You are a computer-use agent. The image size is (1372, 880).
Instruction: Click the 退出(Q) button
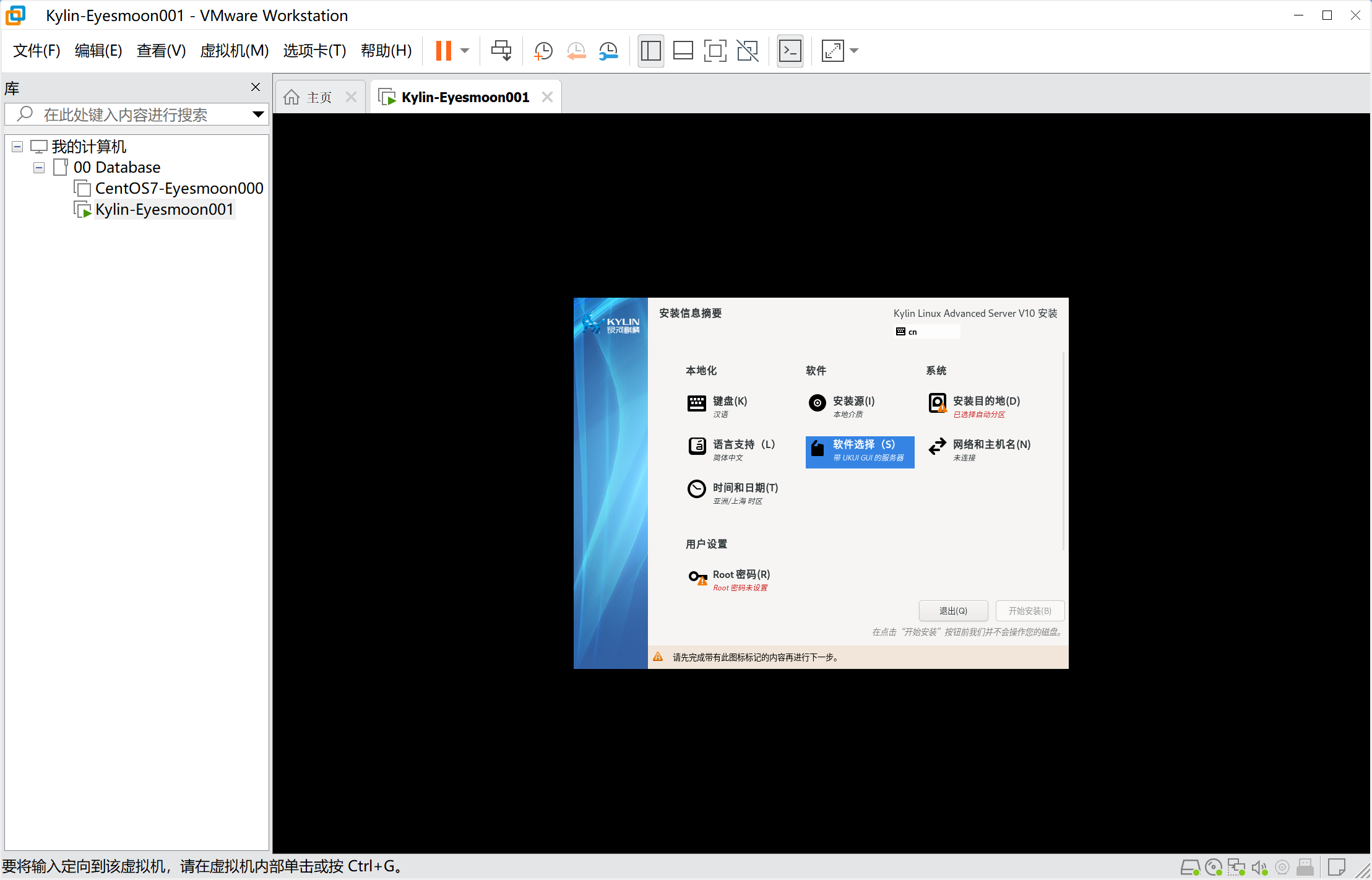point(953,611)
